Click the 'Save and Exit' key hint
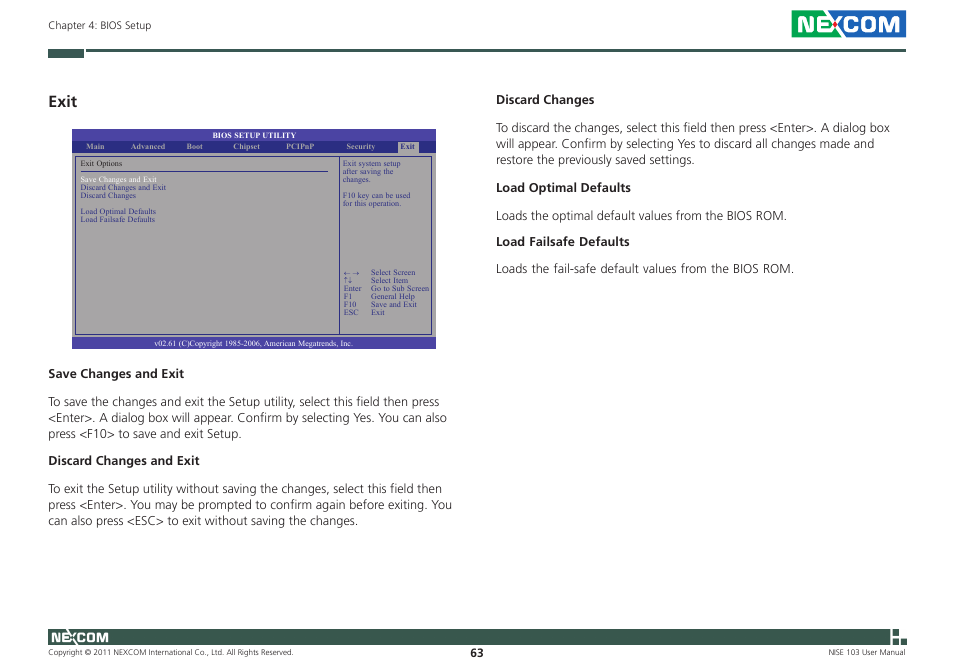Image resolution: width=954 pixels, height=672 pixels. pos(394,304)
